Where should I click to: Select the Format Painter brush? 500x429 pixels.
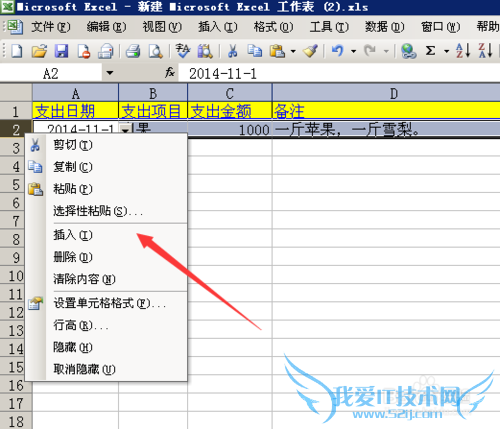pyautogui.click(x=311, y=51)
